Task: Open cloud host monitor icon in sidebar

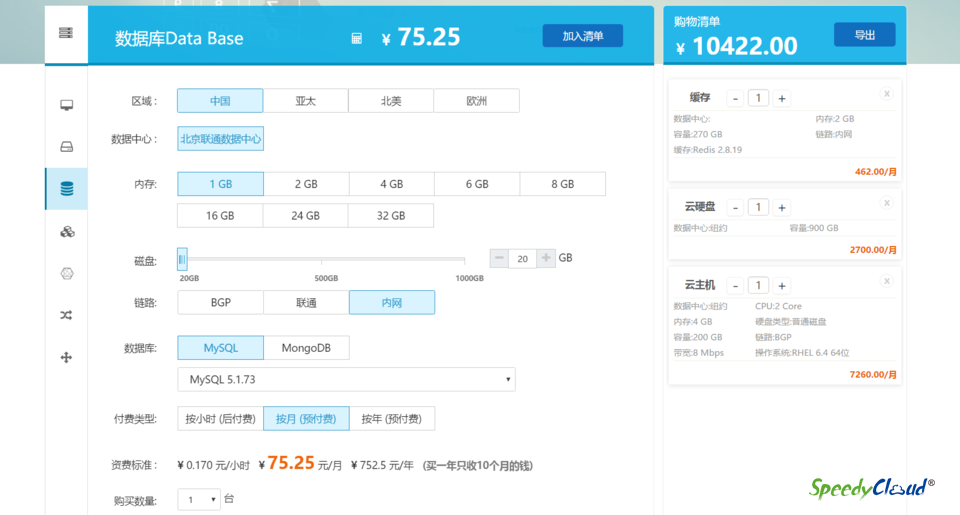Action: (x=67, y=105)
